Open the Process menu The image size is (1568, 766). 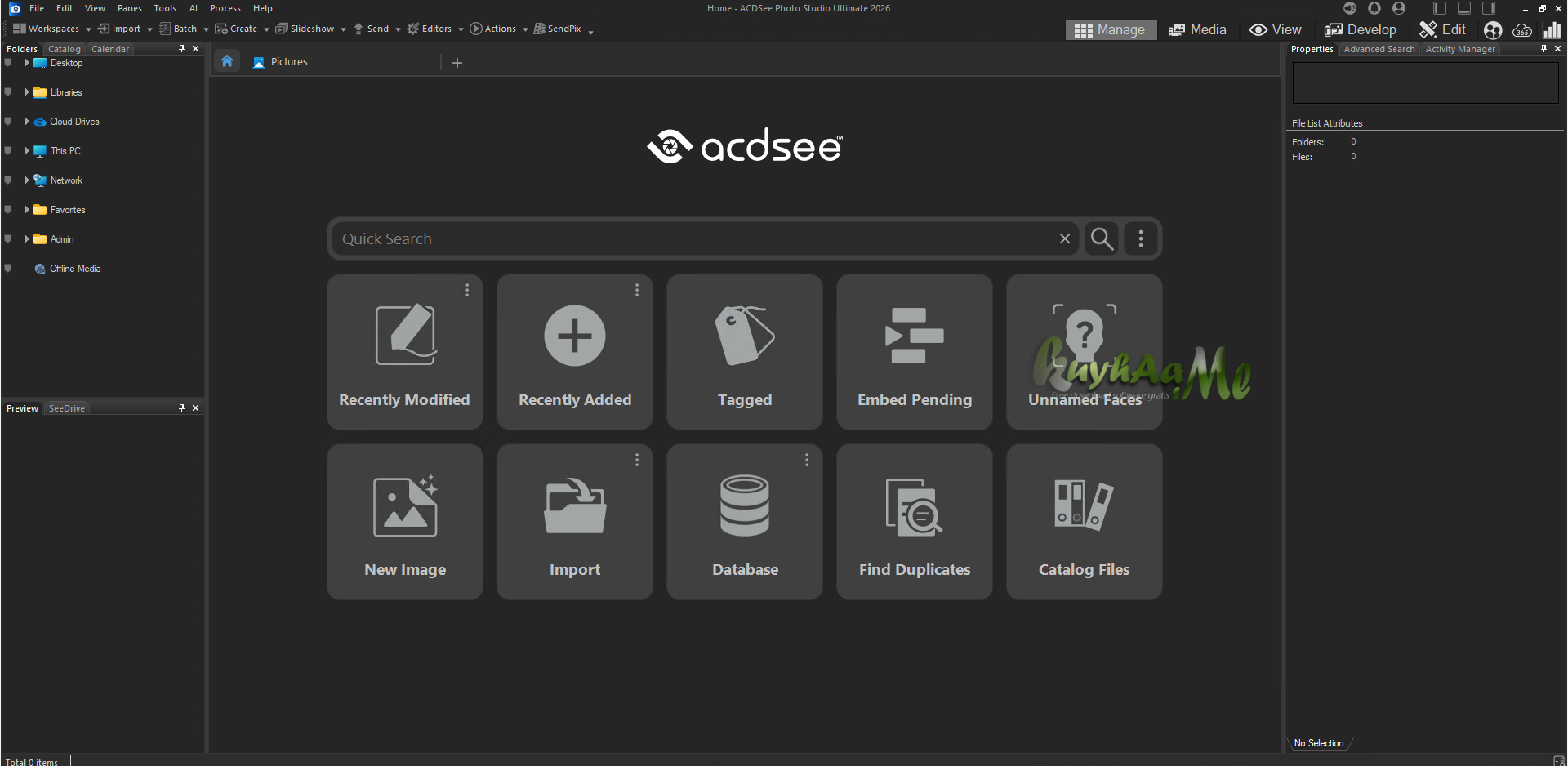point(225,8)
